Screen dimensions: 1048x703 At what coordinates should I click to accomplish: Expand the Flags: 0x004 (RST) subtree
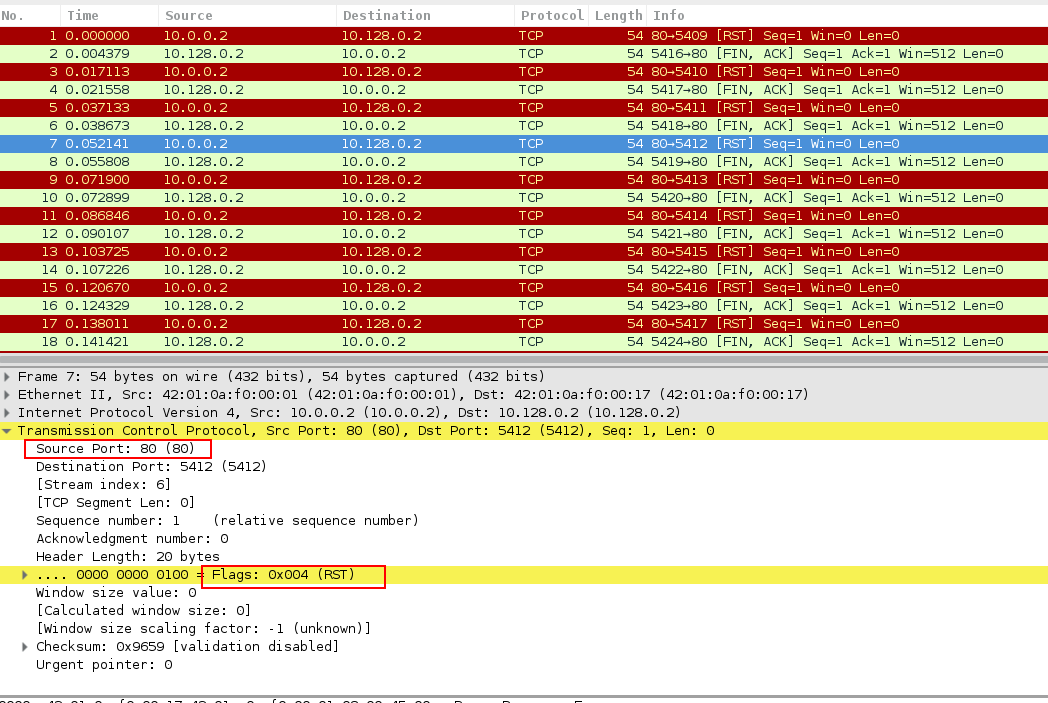click(x=25, y=575)
